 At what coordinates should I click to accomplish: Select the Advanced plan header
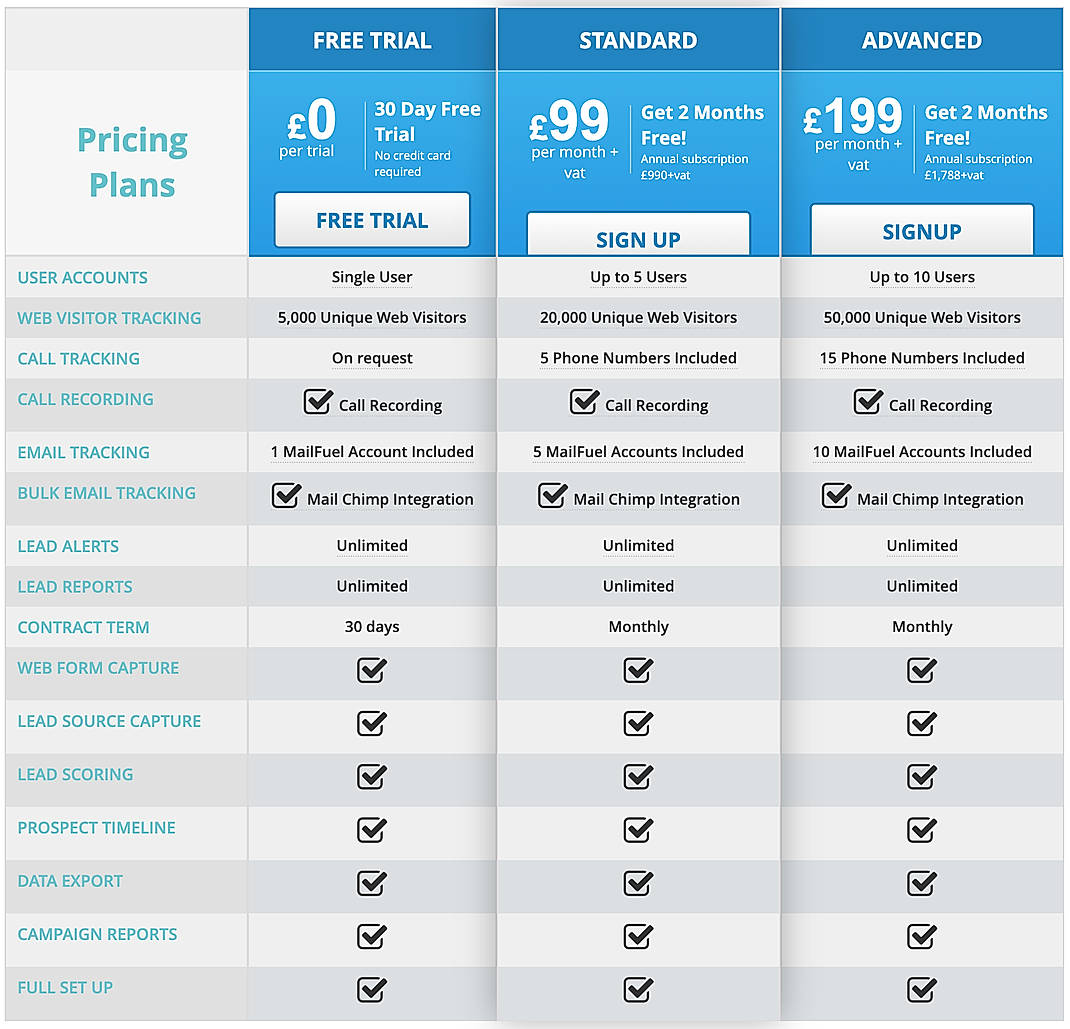[x=922, y=40]
